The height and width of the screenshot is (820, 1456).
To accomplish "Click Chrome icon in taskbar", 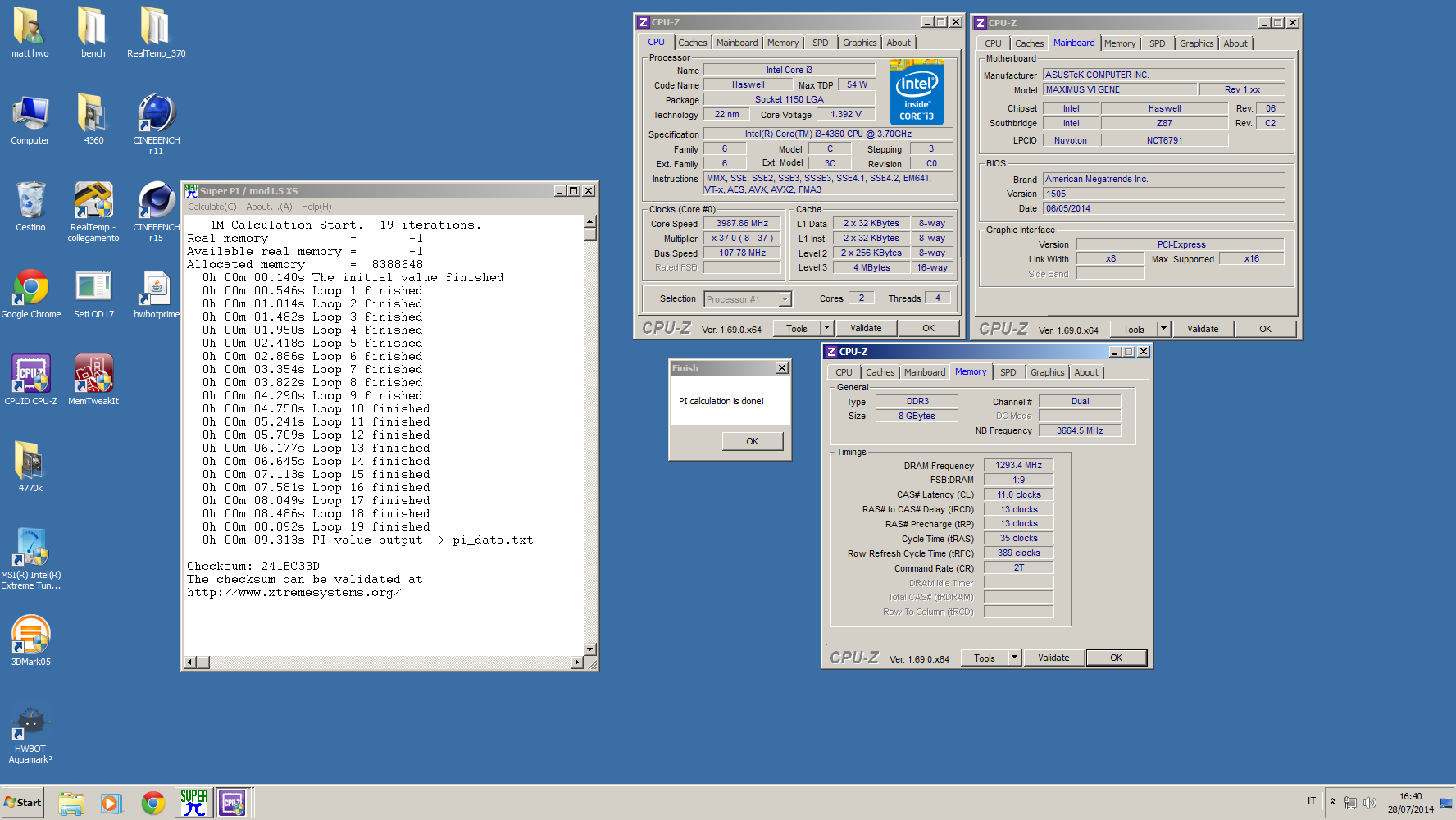I will coord(153,803).
